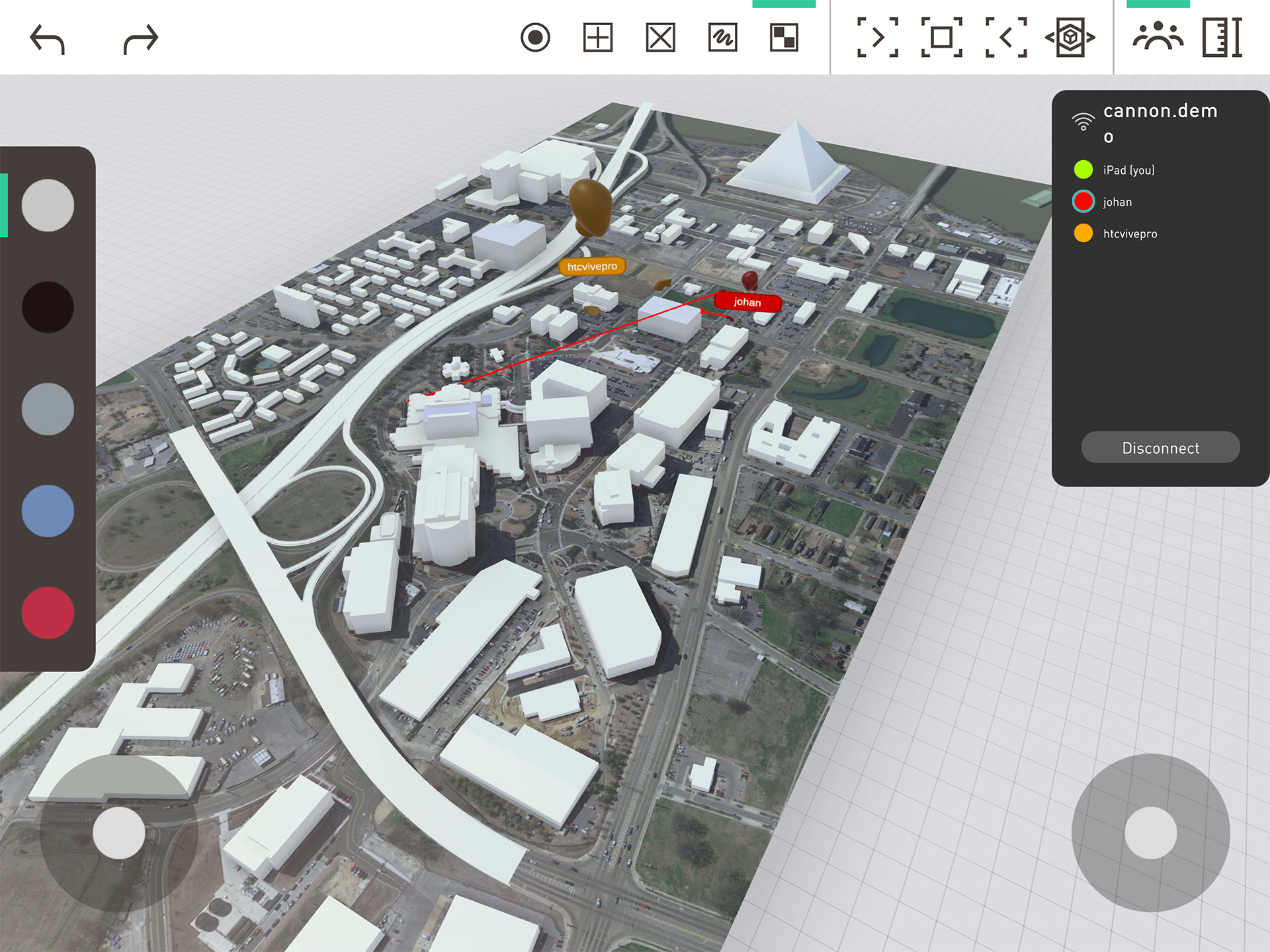This screenshot has width=1270, height=952.
Task: Select johan in the participants list
Action: pos(1117,202)
